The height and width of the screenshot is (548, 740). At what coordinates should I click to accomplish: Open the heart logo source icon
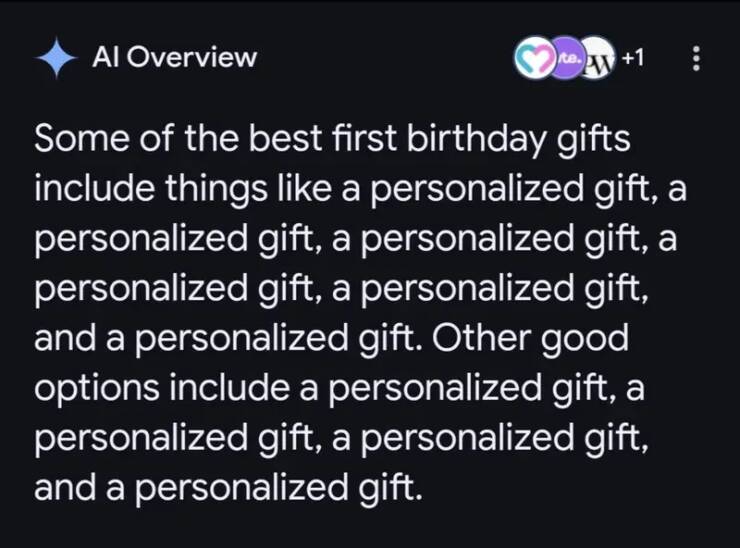(x=531, y=59)
